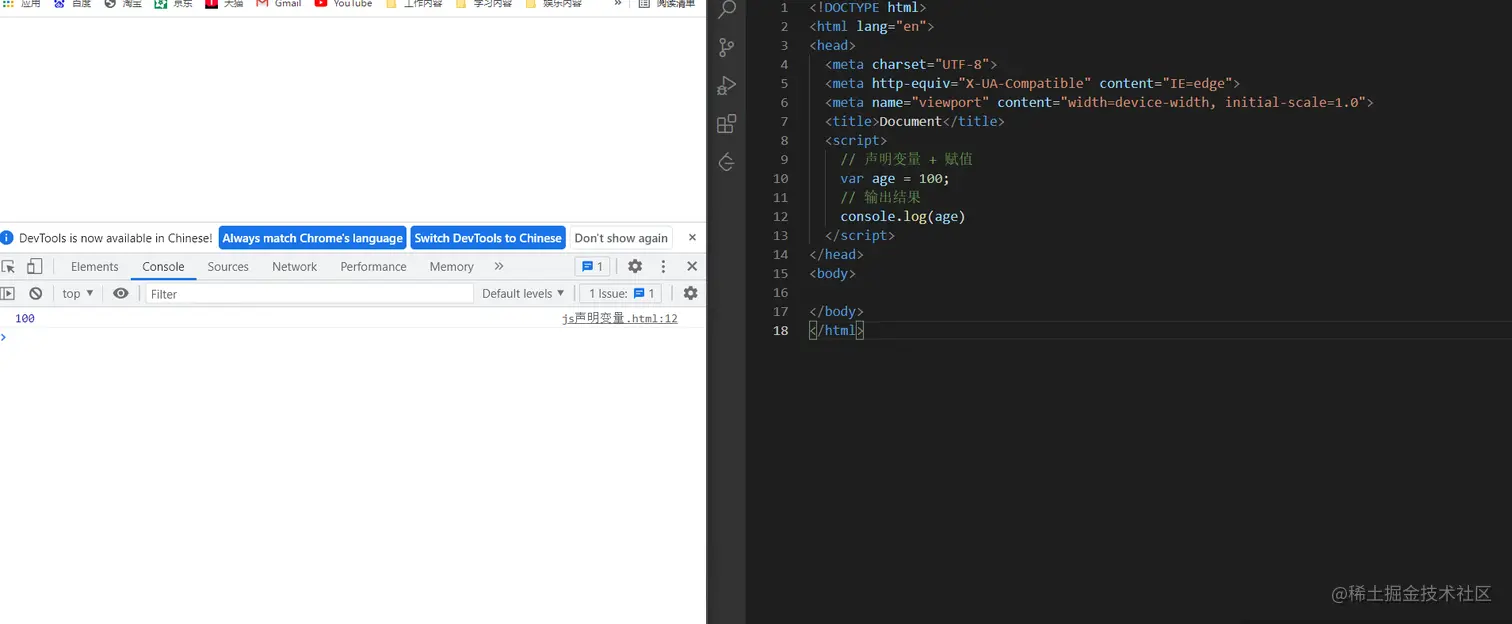Click the '<title>Document</title>' line
The height and width of the screenshot is (624, 1512).
point(915,121)
